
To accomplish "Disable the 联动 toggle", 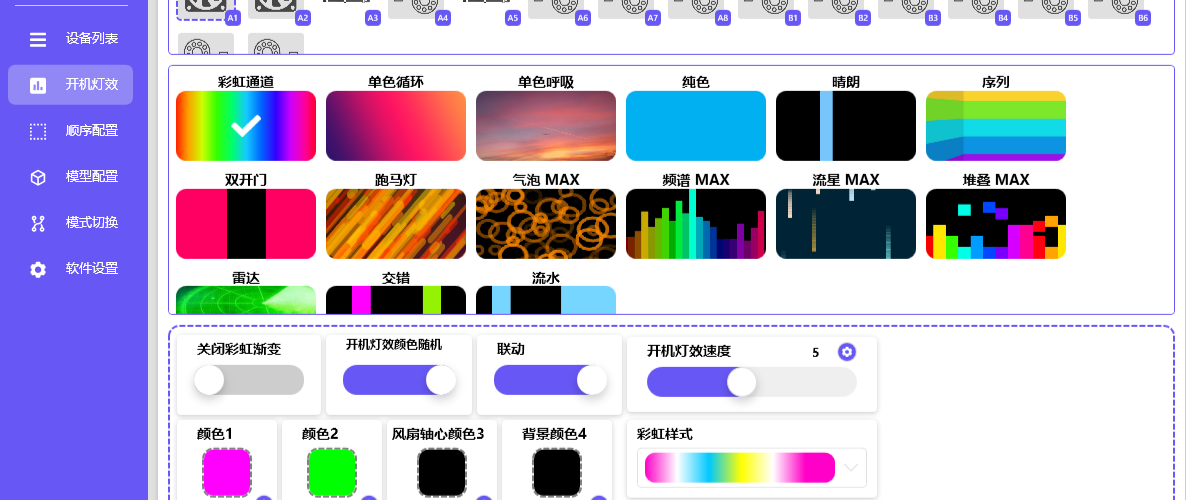I will (x=550, y=380).
